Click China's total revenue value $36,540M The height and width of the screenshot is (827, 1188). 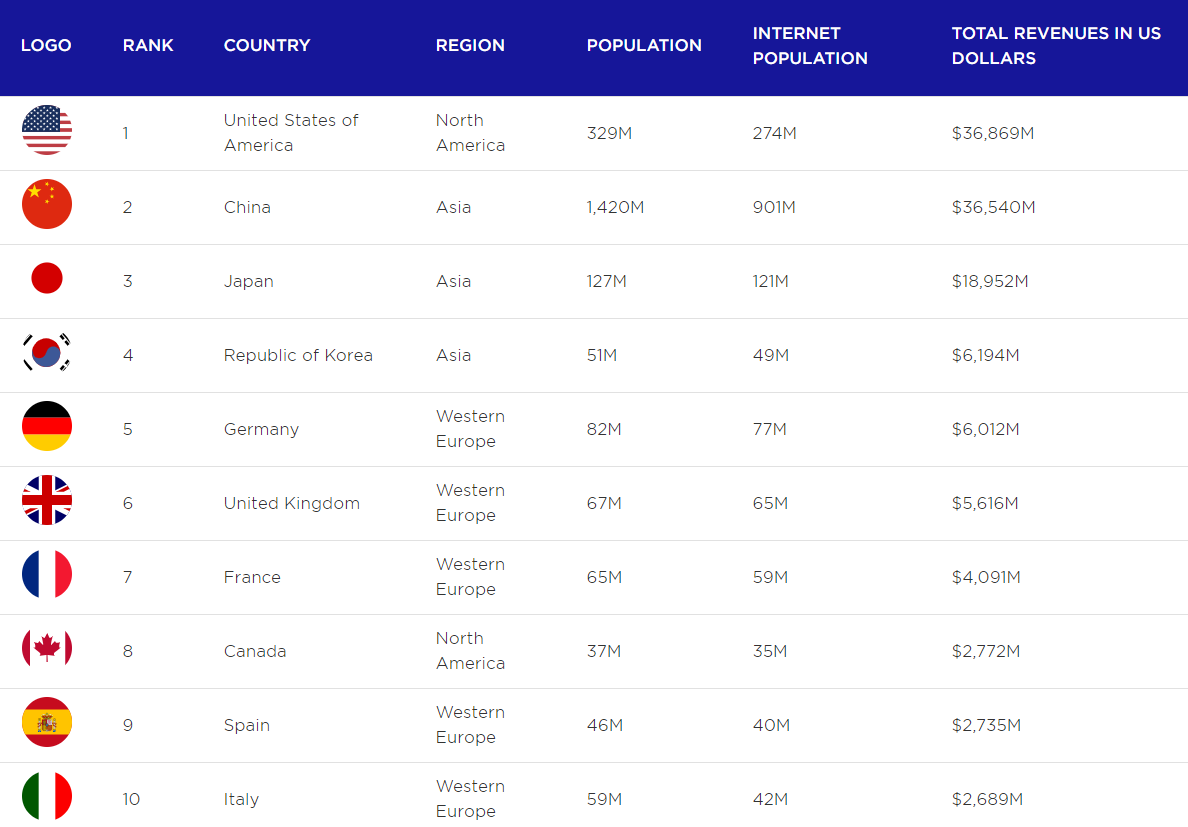(x=994, y=207)
